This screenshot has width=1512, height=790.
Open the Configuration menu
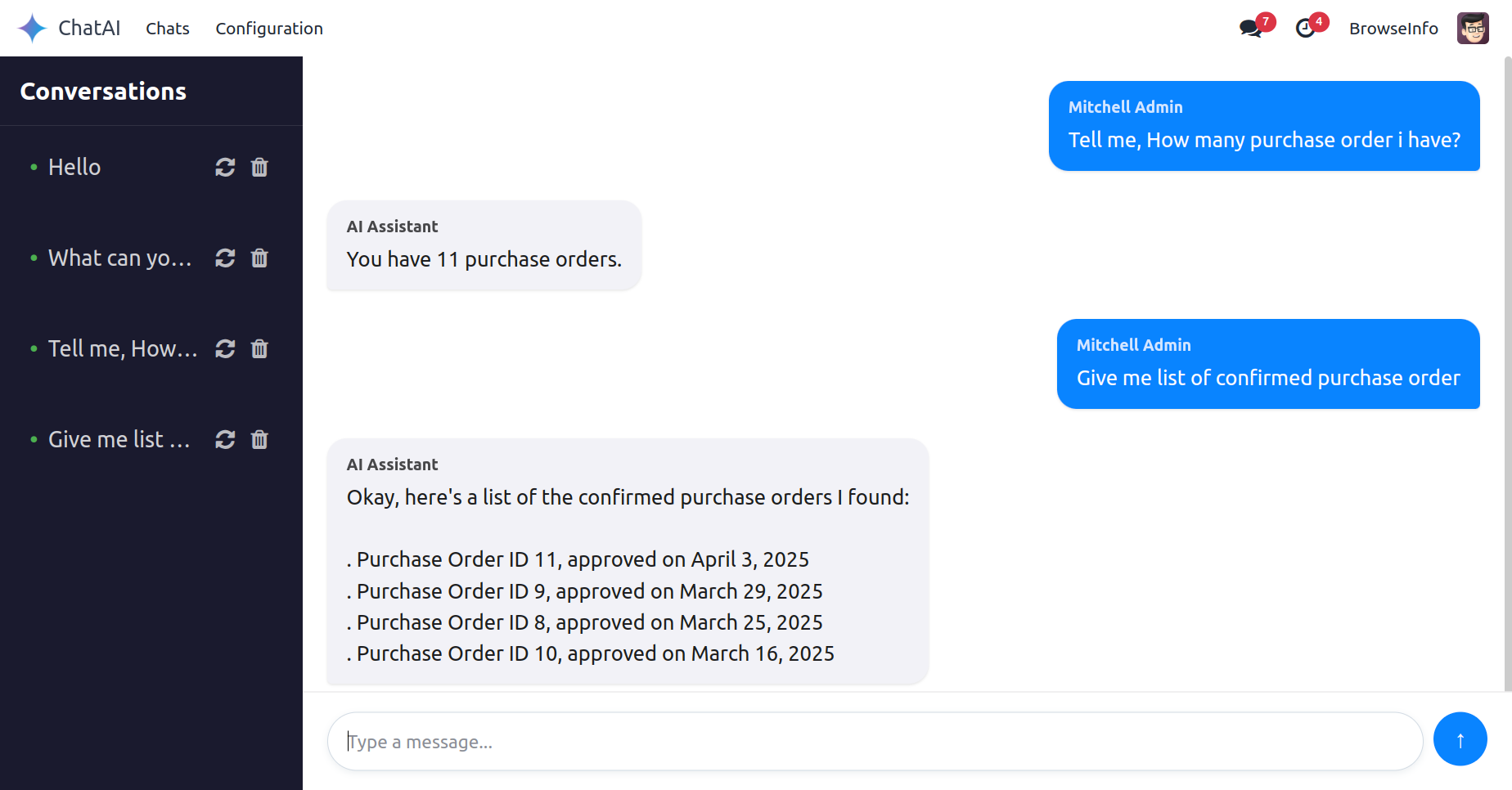coord(269,29)
